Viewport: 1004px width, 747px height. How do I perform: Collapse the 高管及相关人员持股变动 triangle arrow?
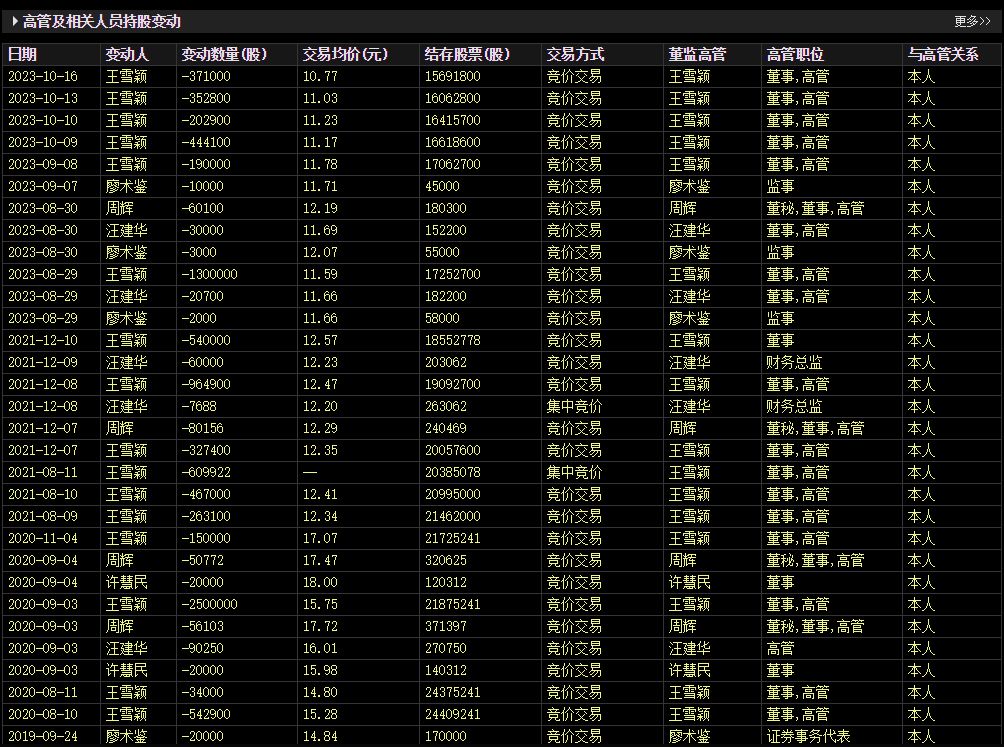point(15,22)
